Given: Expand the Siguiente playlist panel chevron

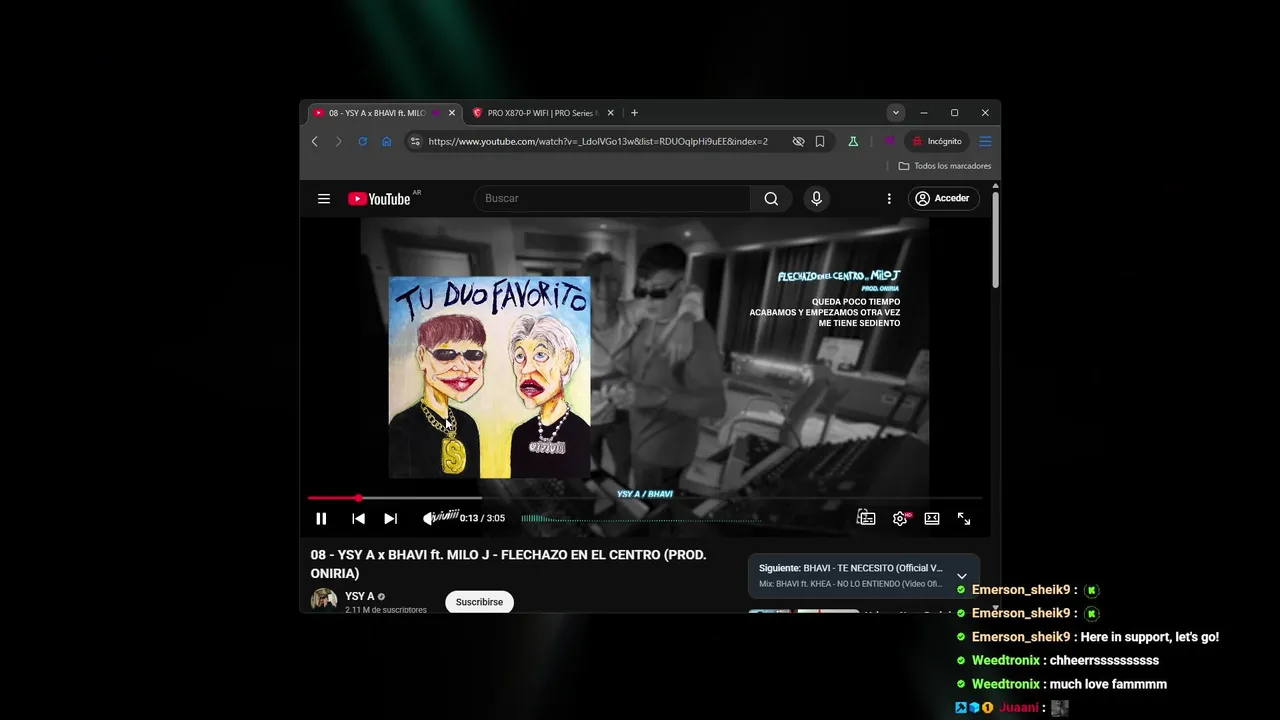Looking at the screenshot, I should coord(962,576).
